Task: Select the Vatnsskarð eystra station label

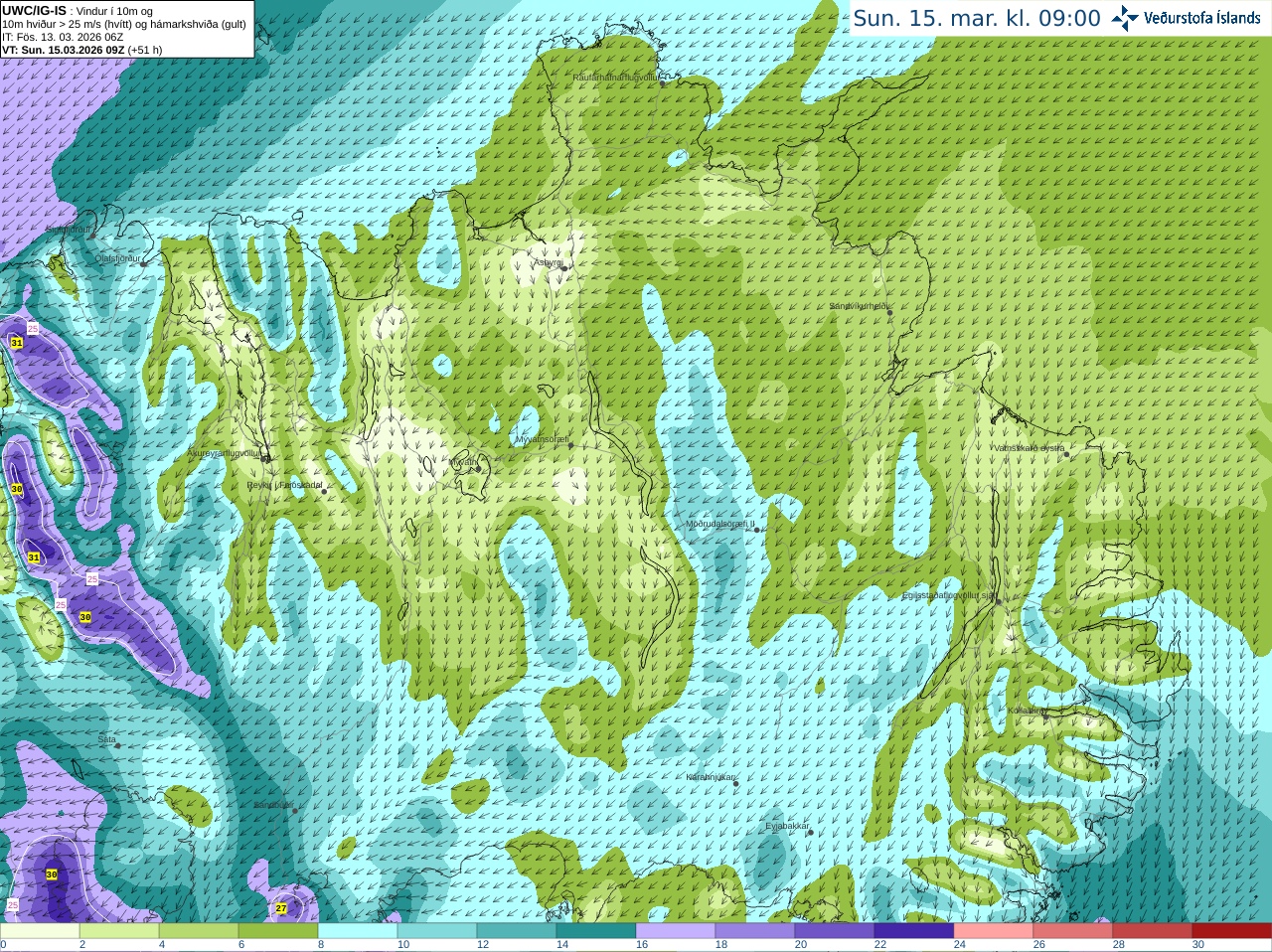Action: (x=1029, y=448)
